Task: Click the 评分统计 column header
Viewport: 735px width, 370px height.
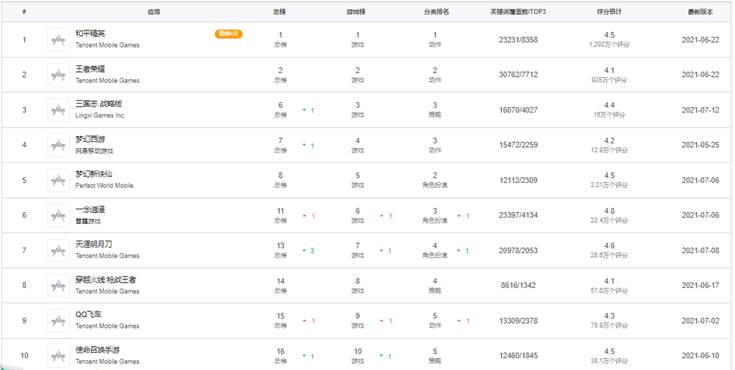Action: coord(609,12)
